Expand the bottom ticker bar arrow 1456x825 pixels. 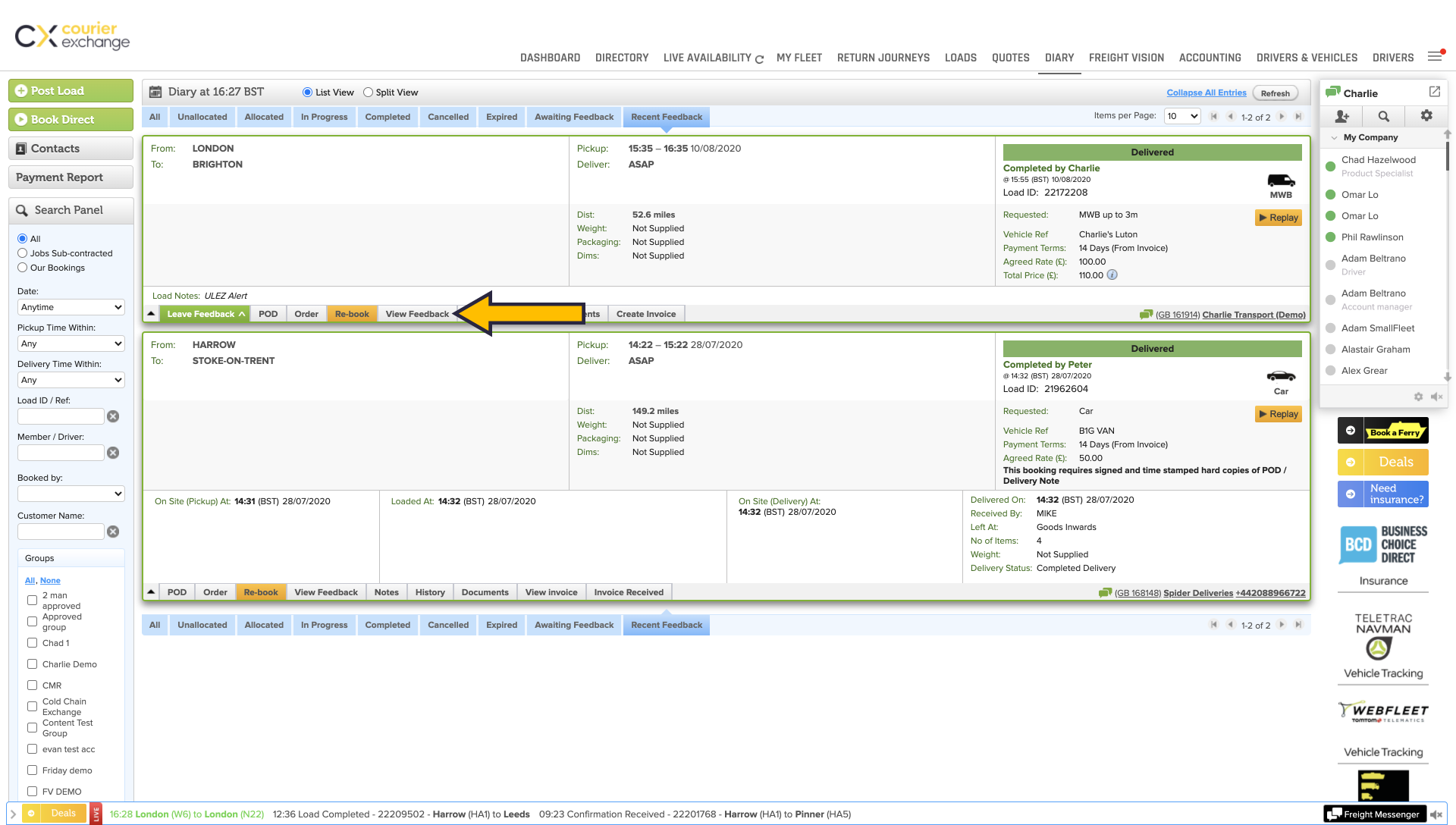pos(13,814)
